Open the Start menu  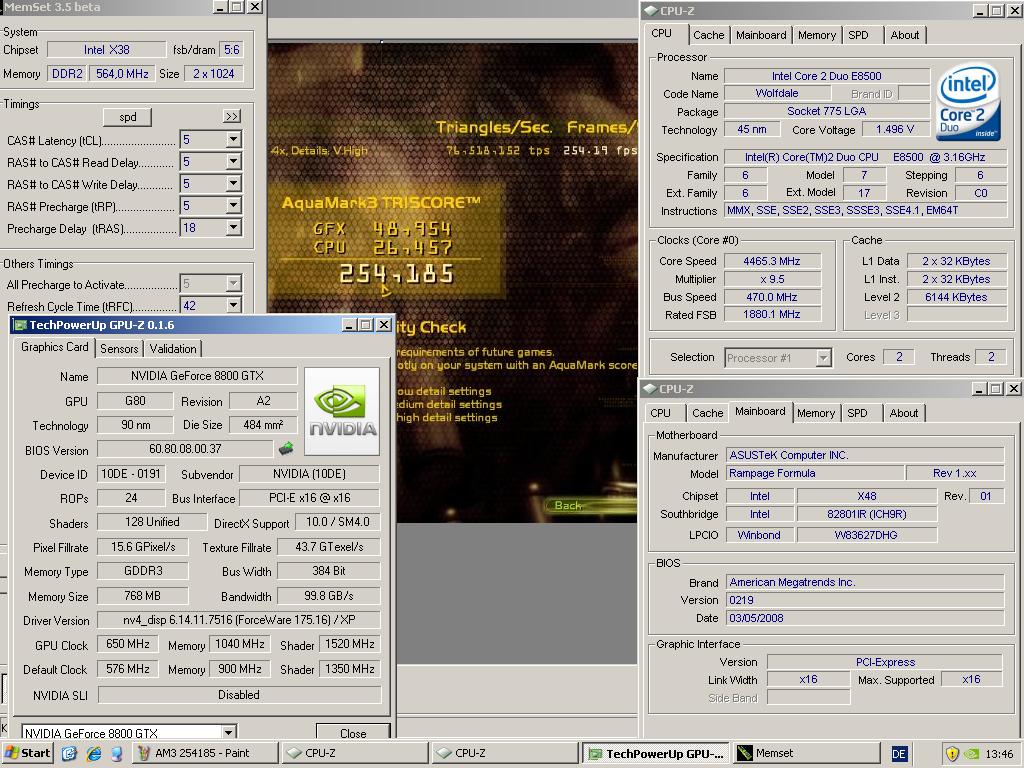(x=27, y=753)
